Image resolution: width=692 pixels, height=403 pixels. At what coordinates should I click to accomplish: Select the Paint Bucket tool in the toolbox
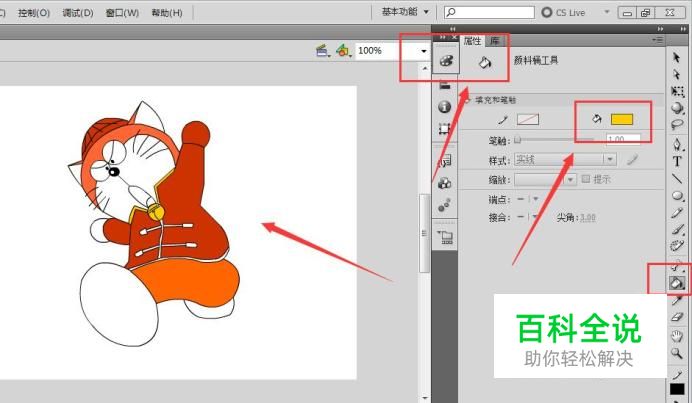click(x=677, y=282)
